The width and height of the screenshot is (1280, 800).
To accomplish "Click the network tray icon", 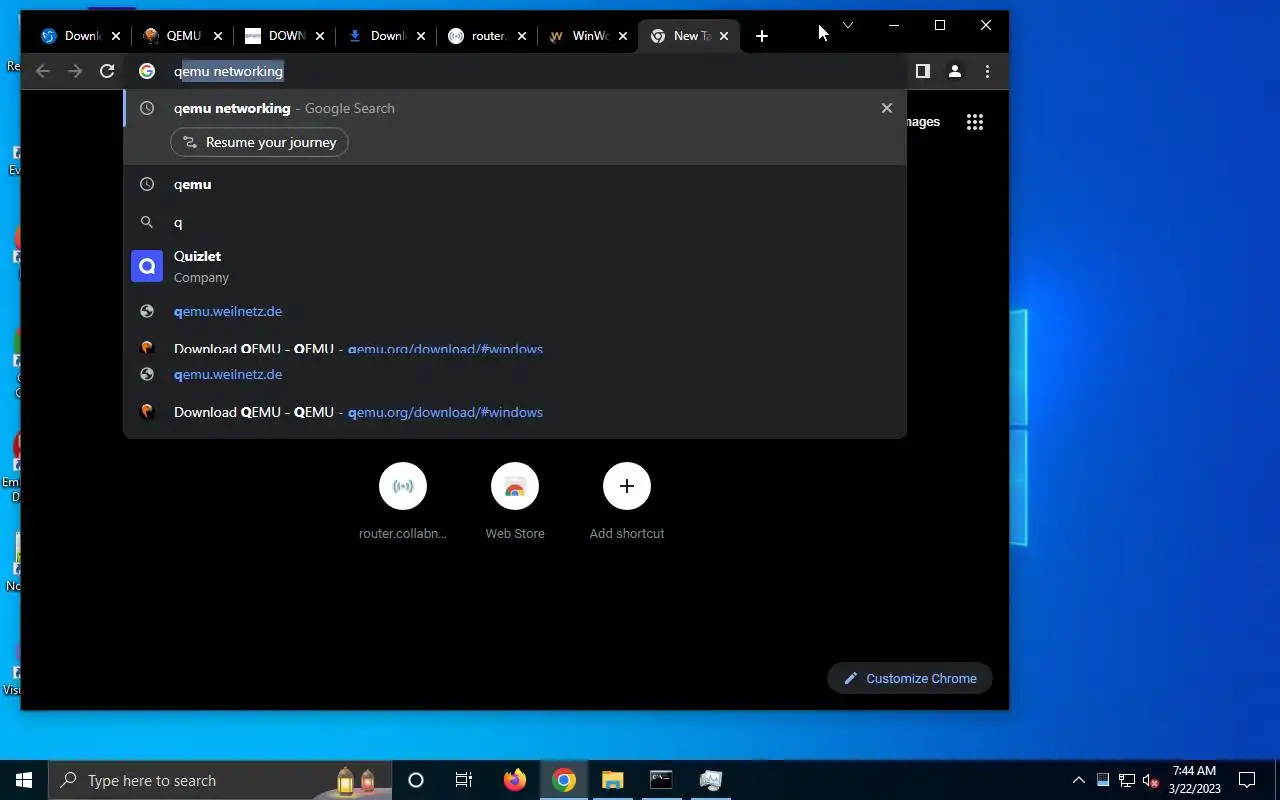I will point(1127,780).
